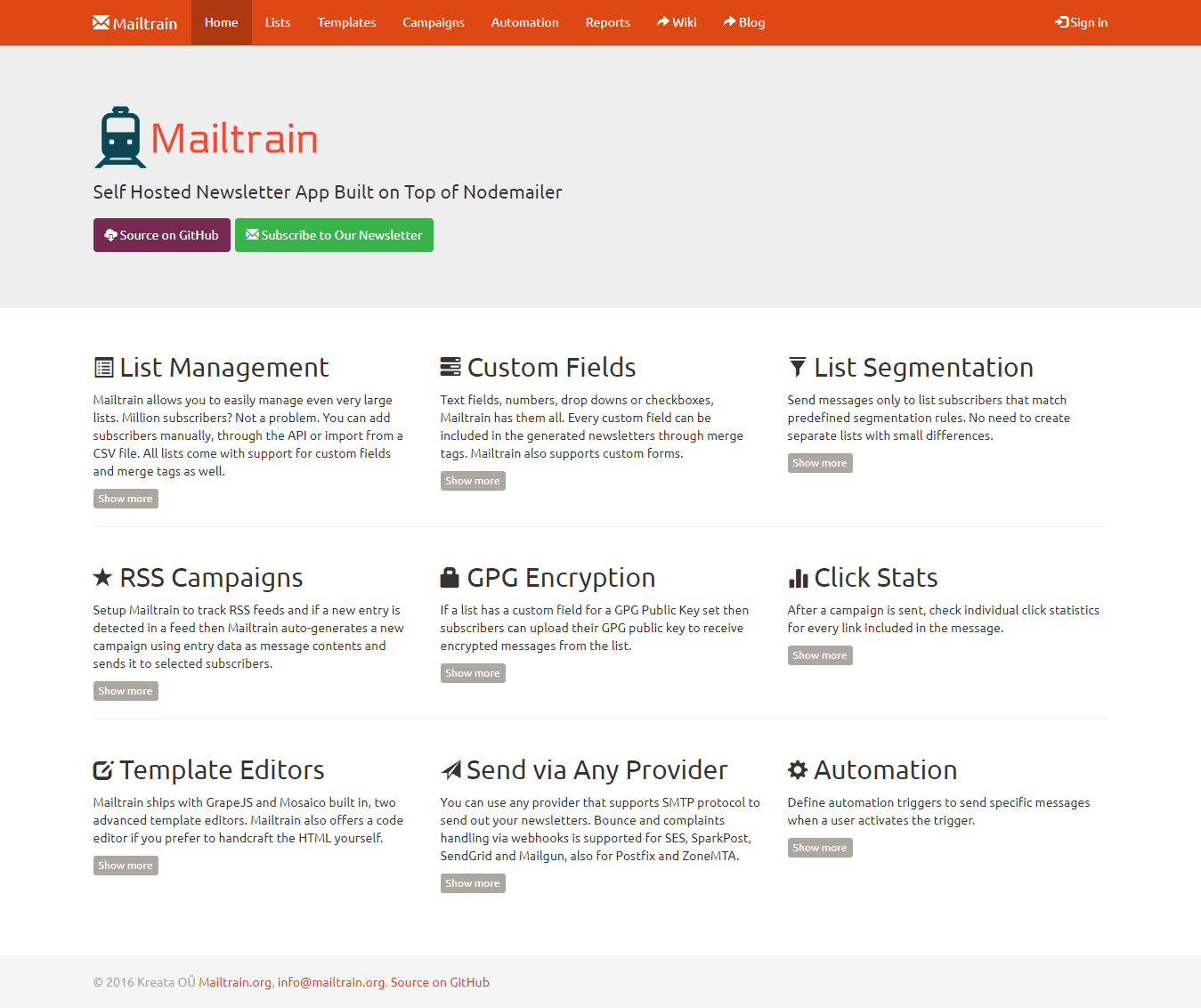1201x1008 pixels.
Task: Click the Click Stats bar chart icon
Action: (x=798, y=578)
